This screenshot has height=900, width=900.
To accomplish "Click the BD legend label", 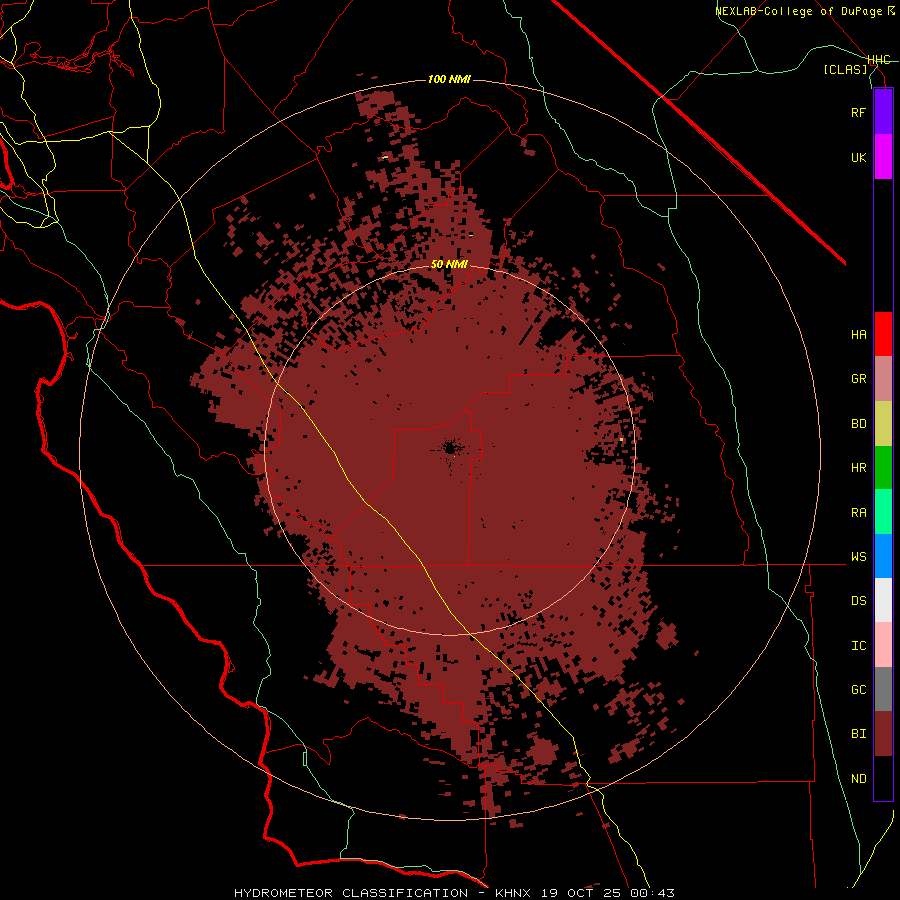I will click(858, 424).
